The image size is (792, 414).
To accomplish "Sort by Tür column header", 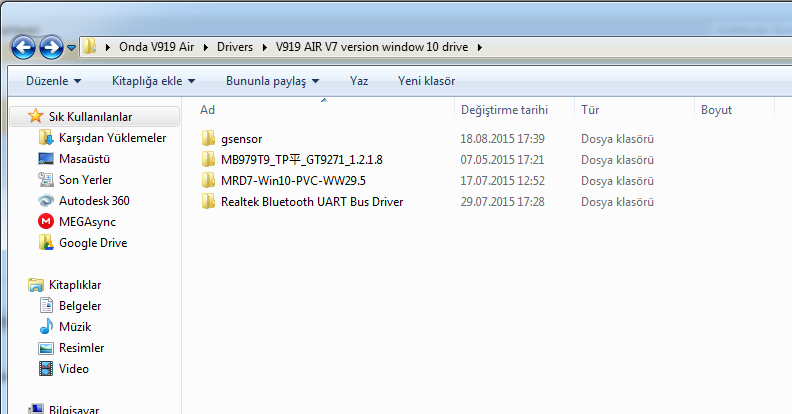I will pos(590,110).
